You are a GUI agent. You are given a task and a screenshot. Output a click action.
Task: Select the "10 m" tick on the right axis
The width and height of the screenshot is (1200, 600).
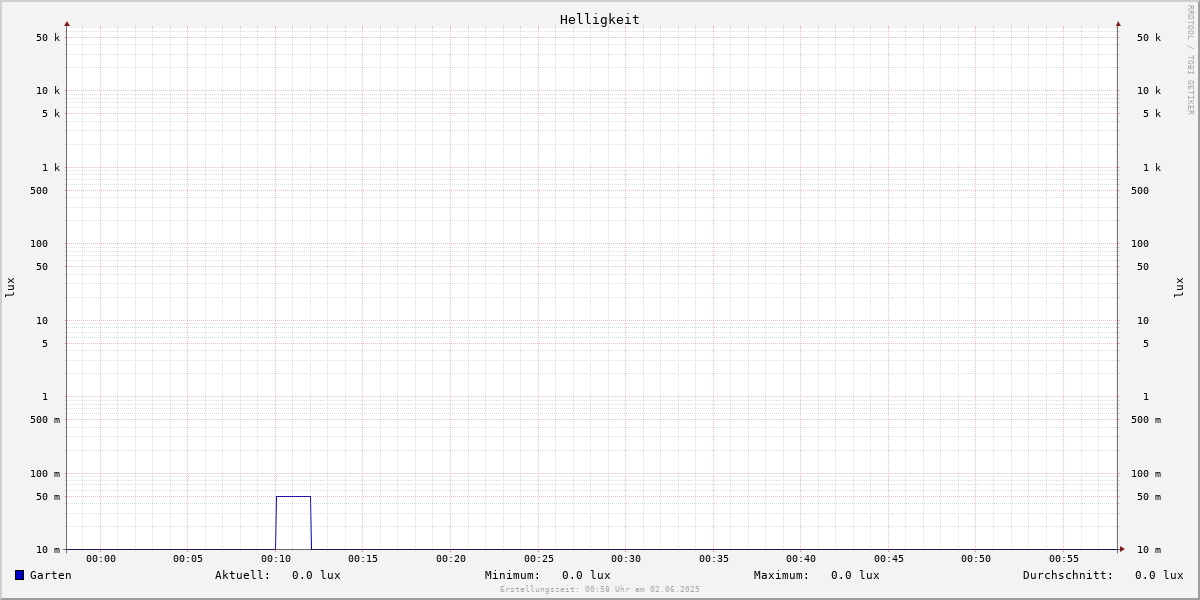[1149, 550]
